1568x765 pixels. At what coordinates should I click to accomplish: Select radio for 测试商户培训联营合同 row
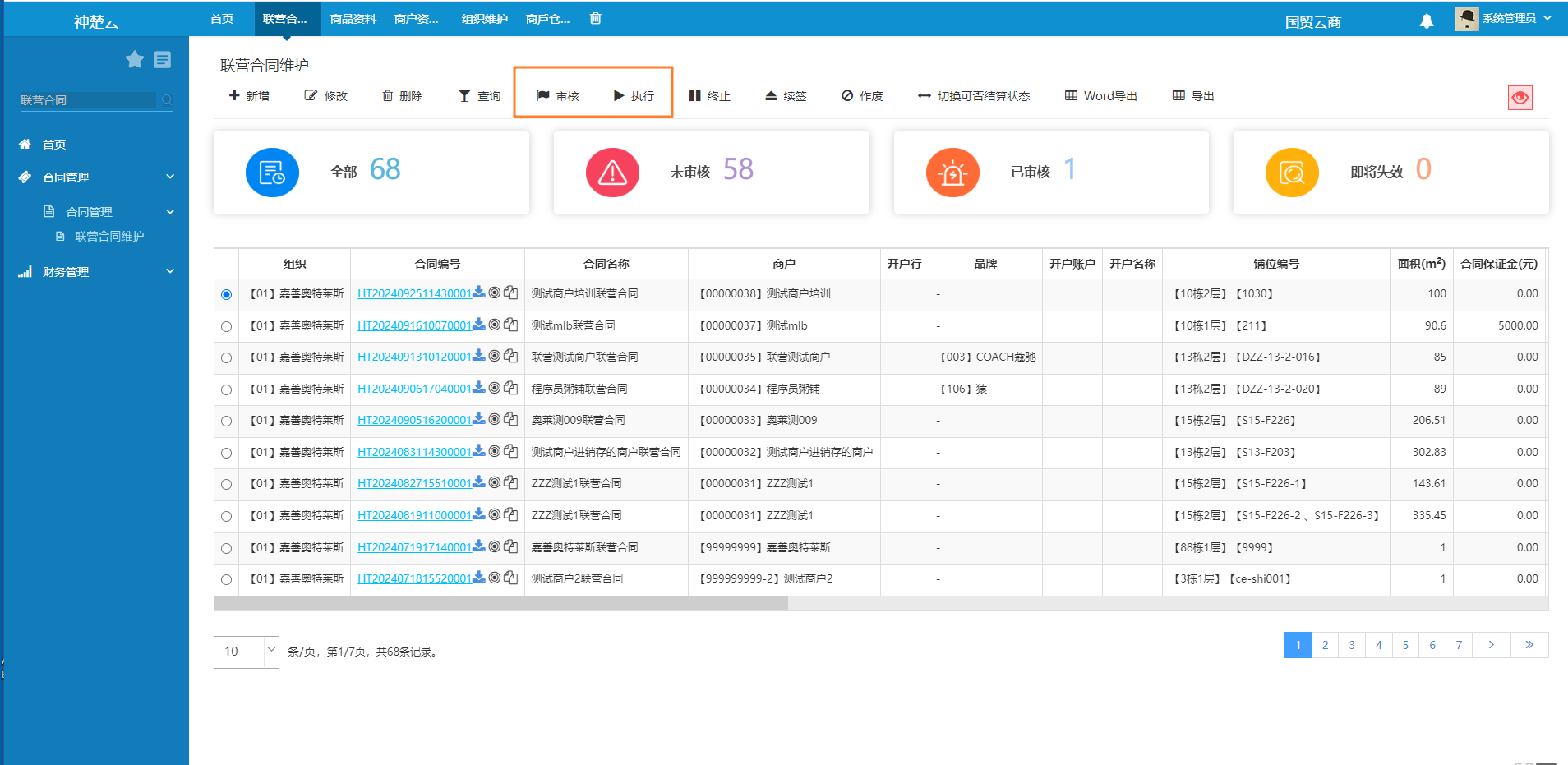227,294
